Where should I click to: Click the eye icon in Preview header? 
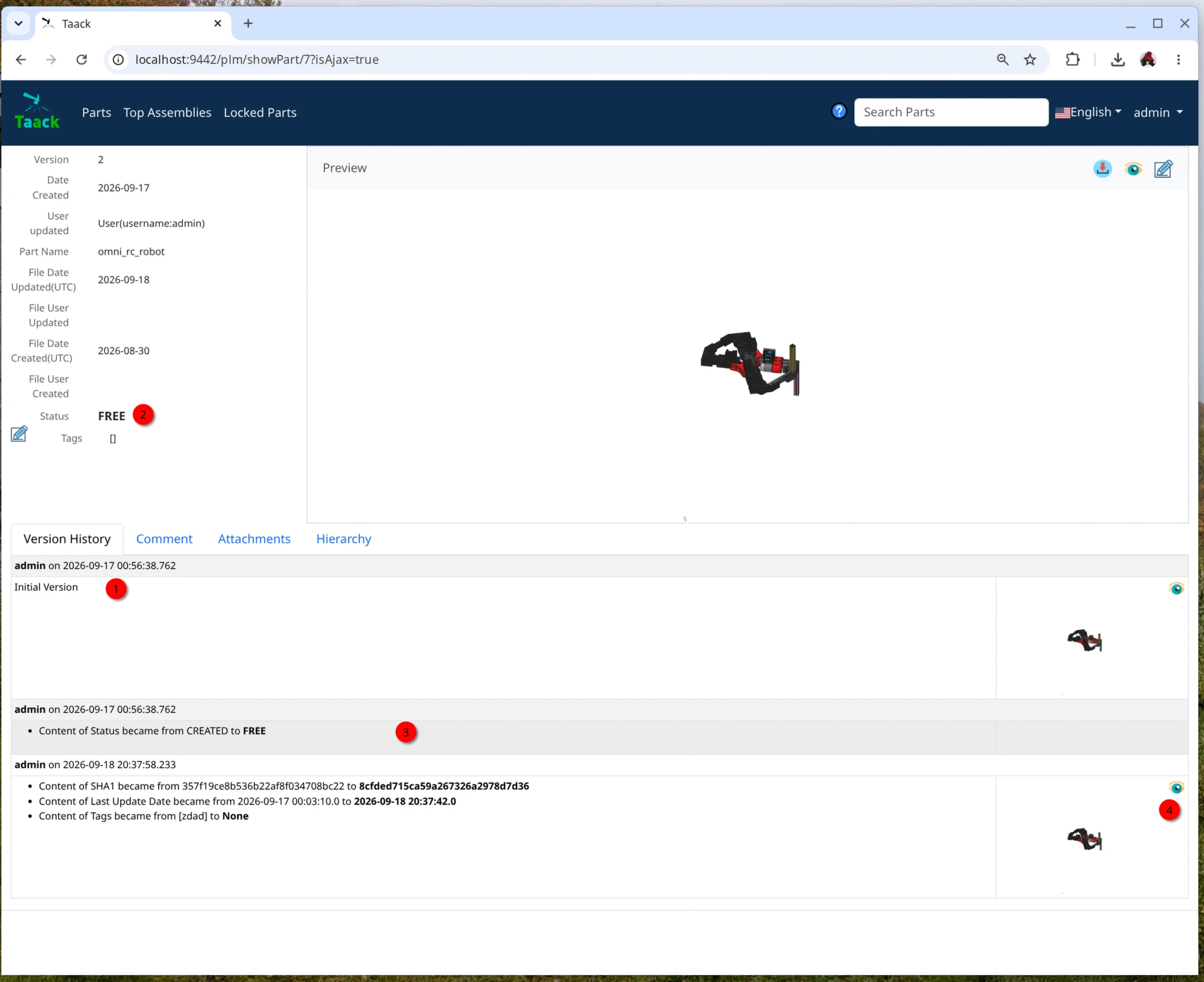[1133, 169]
